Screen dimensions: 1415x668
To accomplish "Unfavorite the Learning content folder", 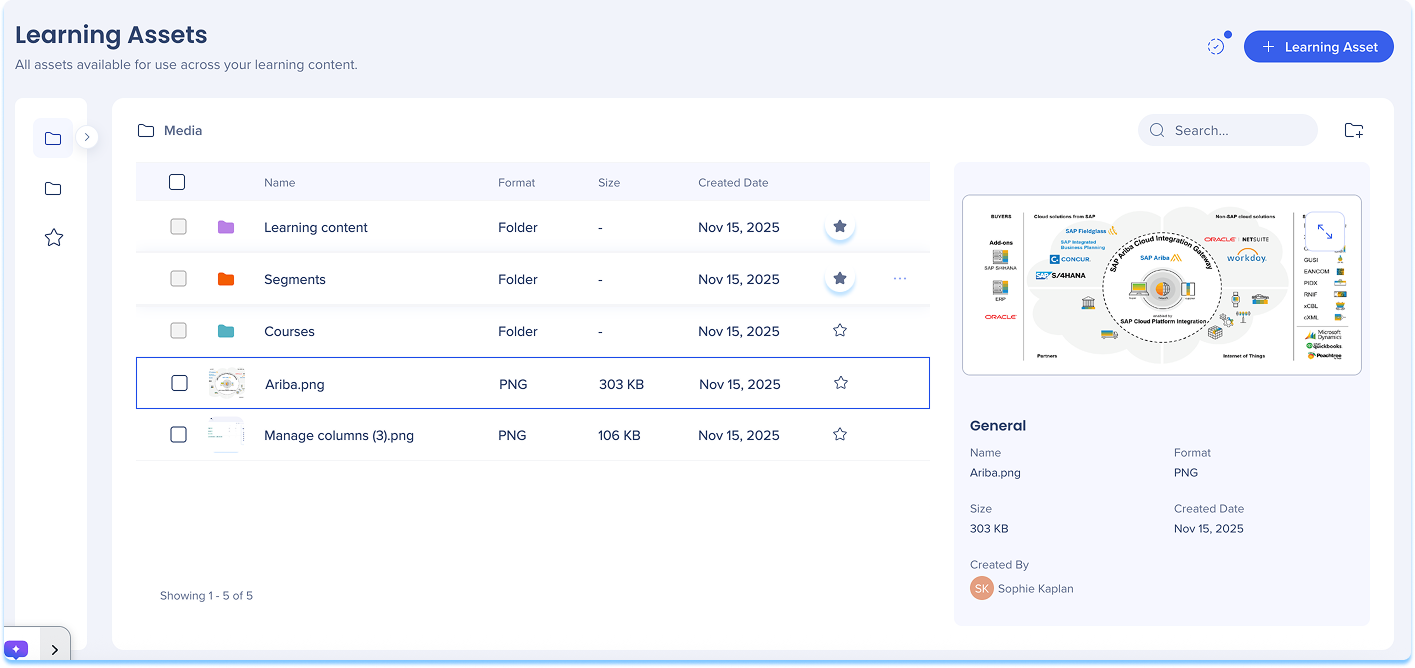I will [x=840, y=227].
